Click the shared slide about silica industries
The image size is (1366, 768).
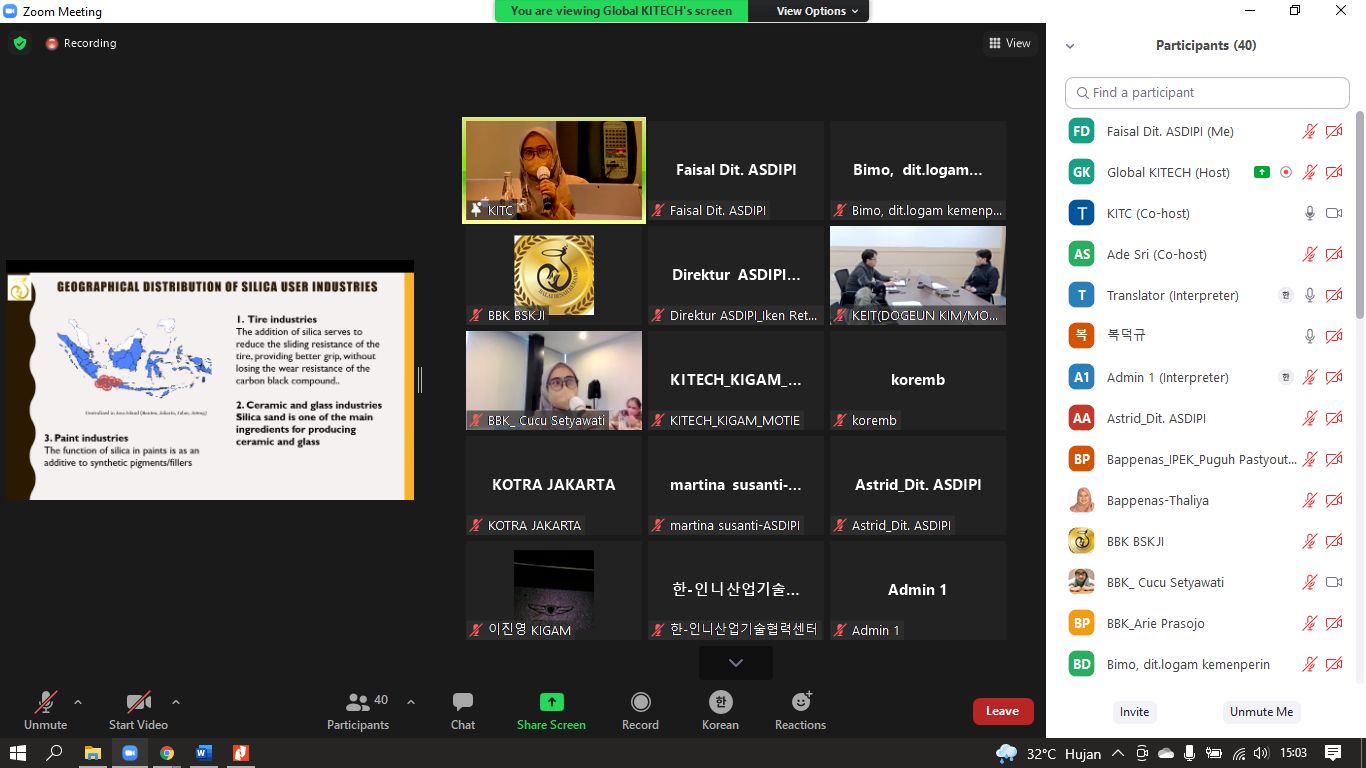click(210, 380)
